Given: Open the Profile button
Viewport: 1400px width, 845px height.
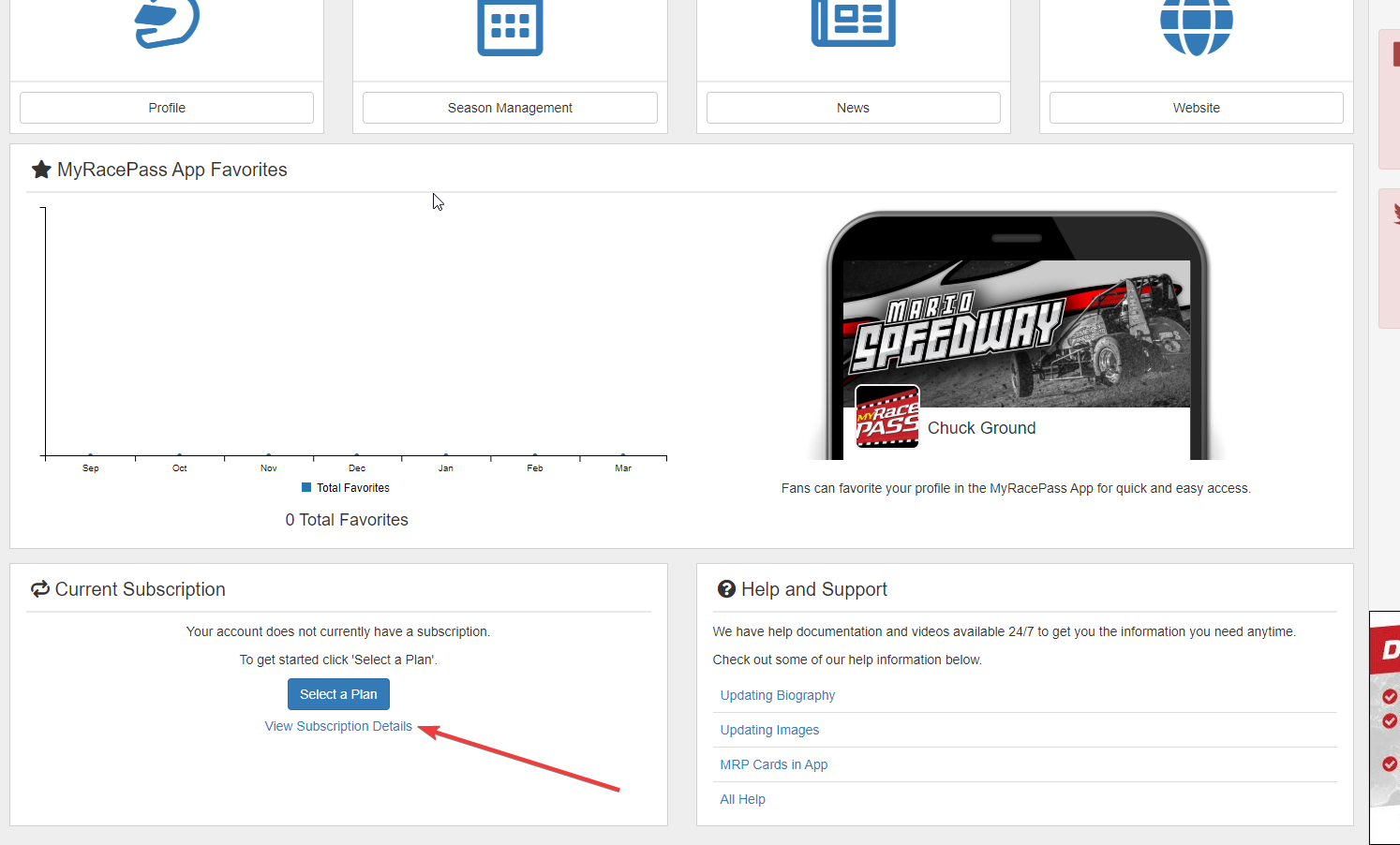Looking at the screenshot, I should (x=167, y=108).
